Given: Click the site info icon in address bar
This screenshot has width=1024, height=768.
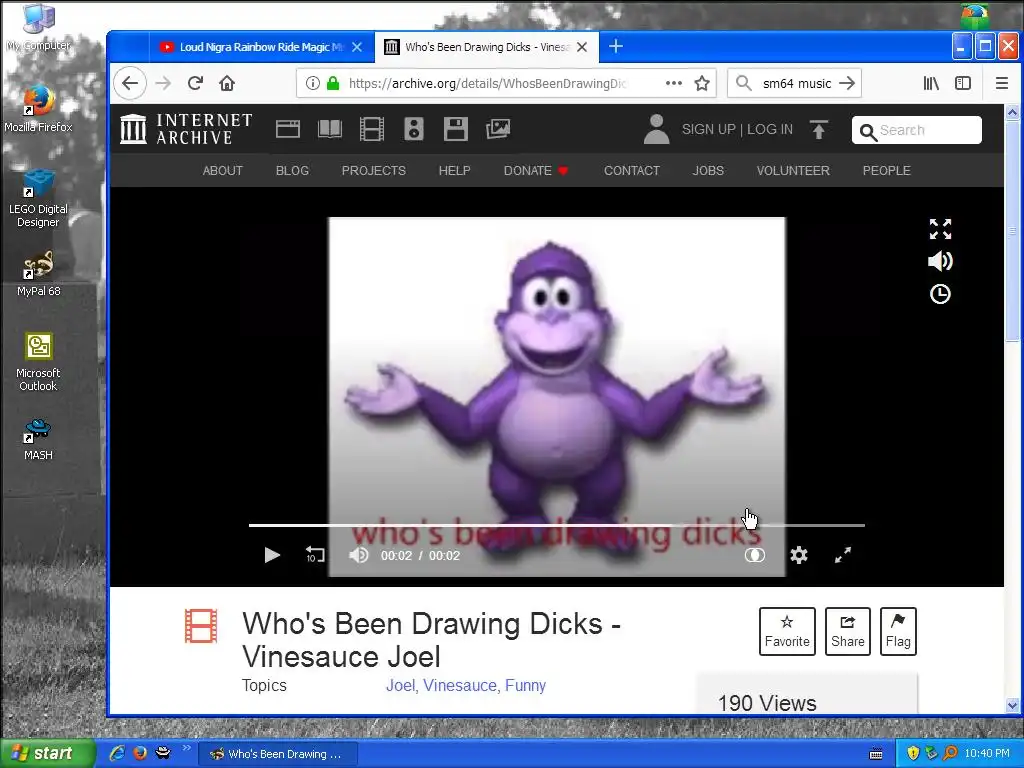Looking at the screenshot, I should (x=313, y=83).
